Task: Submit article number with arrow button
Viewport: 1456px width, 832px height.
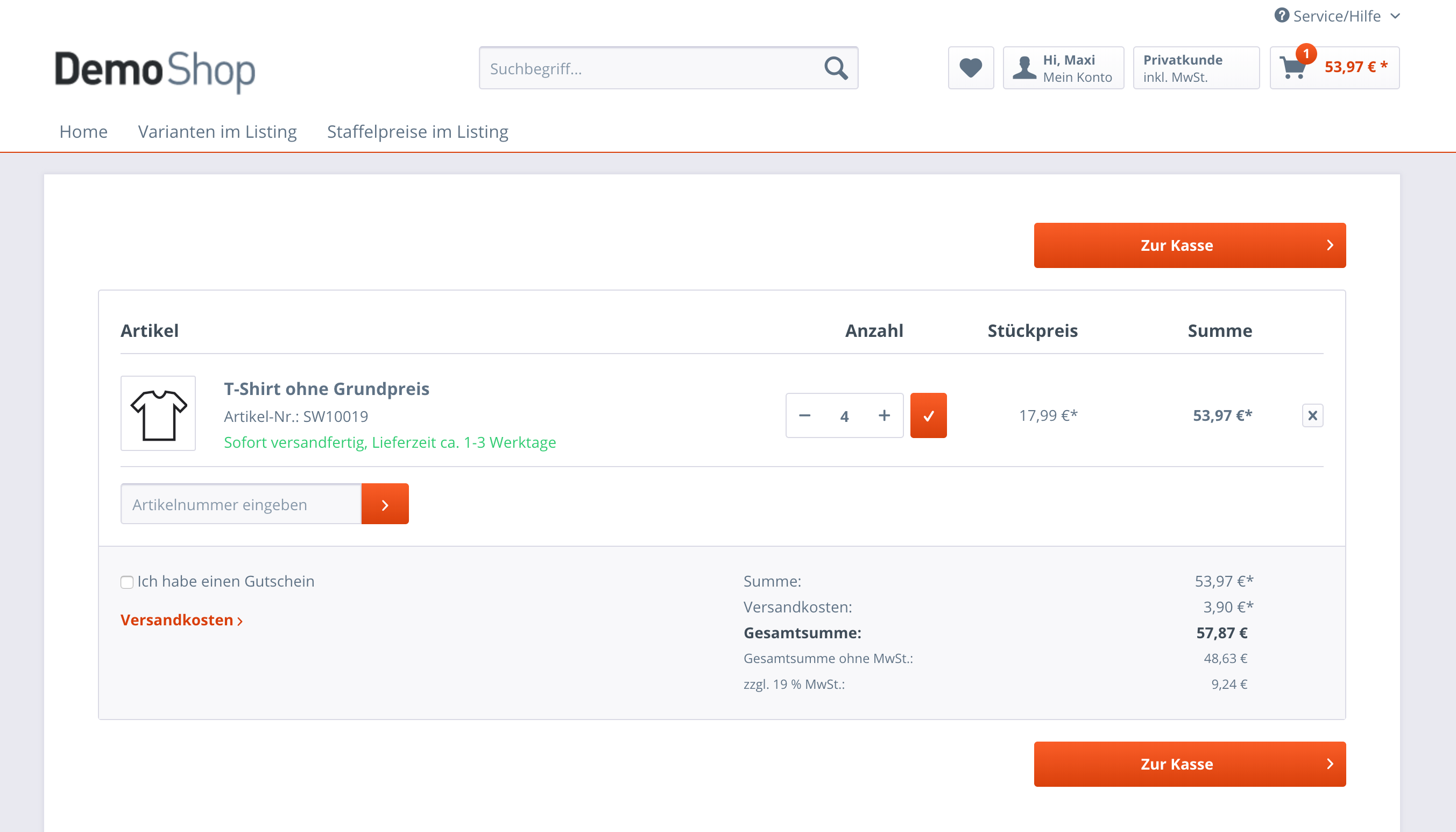Action: (385, 504)
